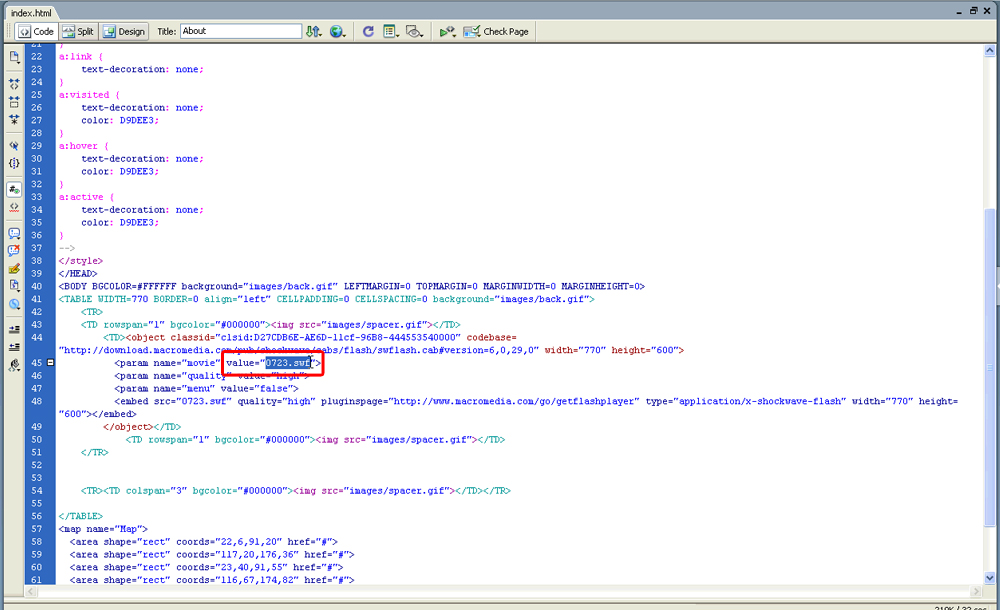Open the View Options dropdown
The height and width of the screenshot is (610, 1000).
coord(391,31)
